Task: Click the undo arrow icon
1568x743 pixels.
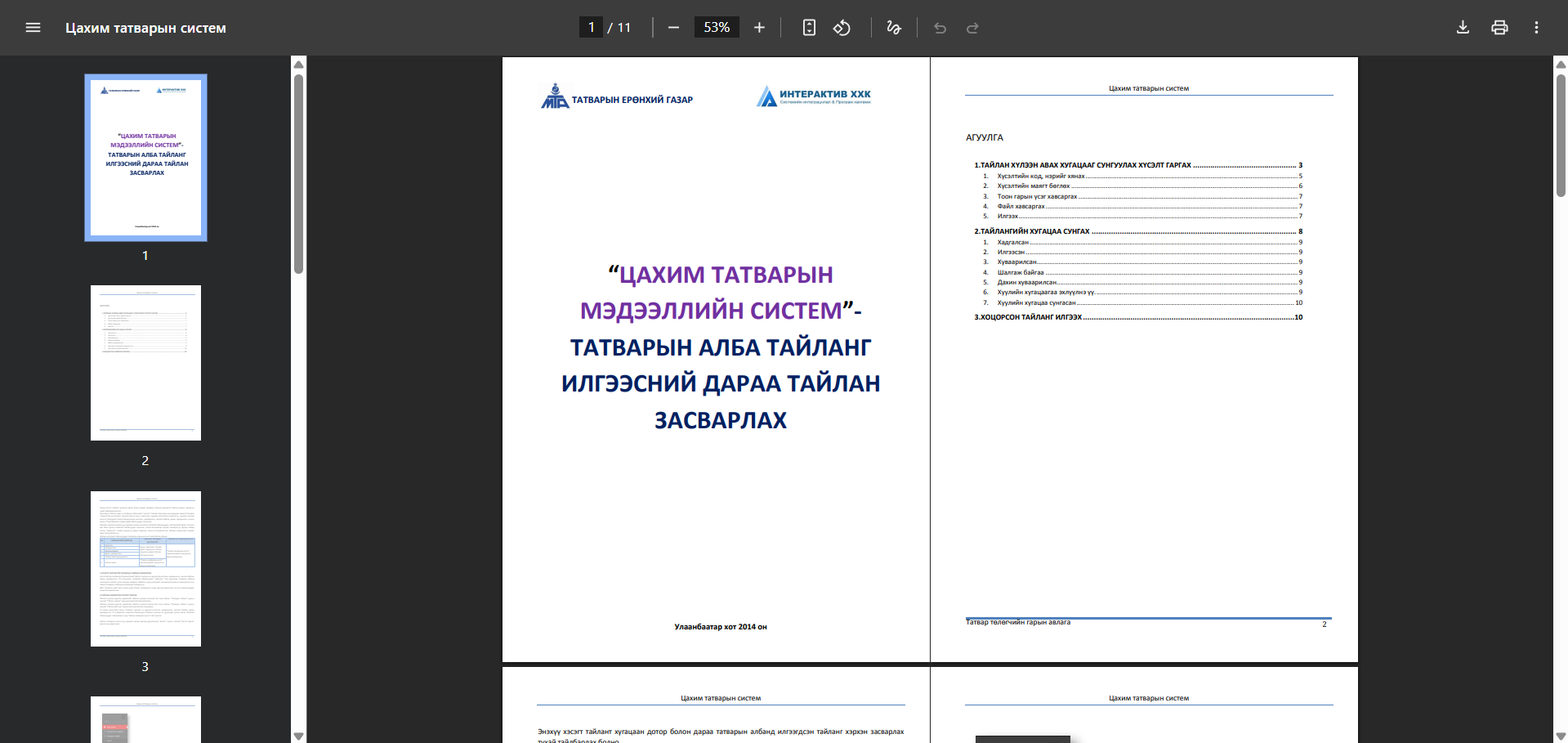Action: (x=940, y=28)
